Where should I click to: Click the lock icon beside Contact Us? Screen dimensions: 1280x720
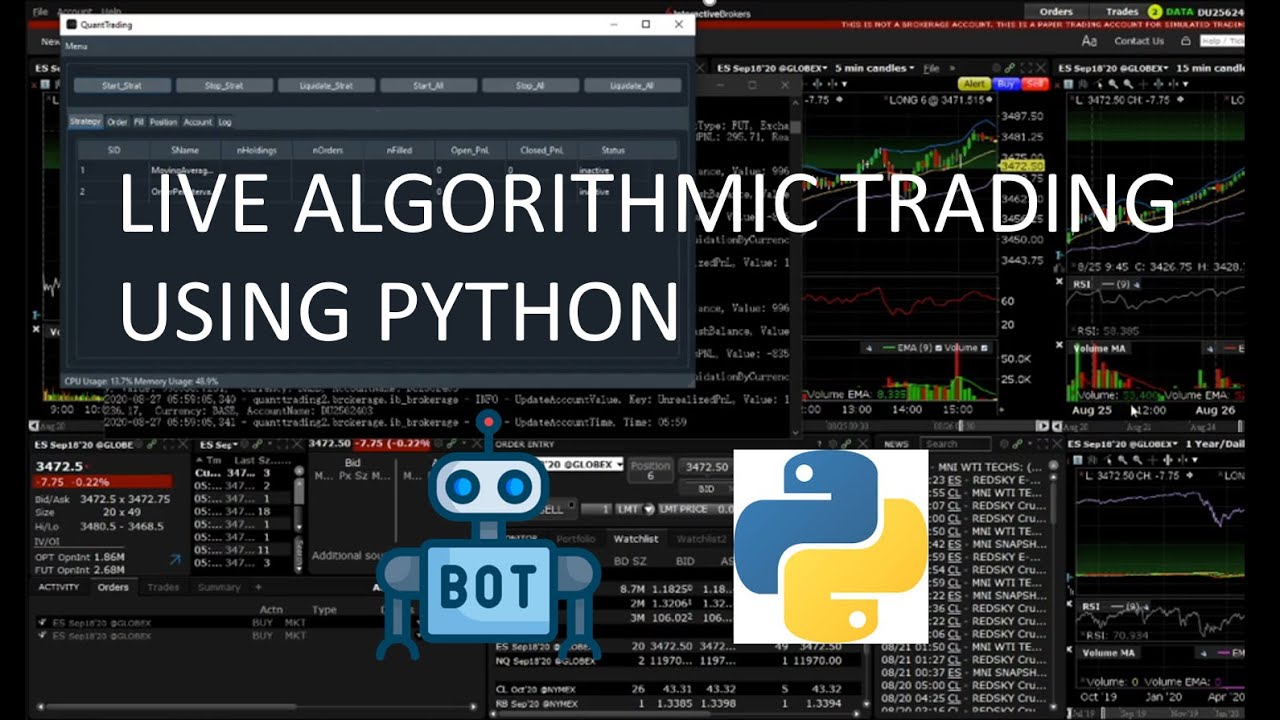pos(1185,41)
